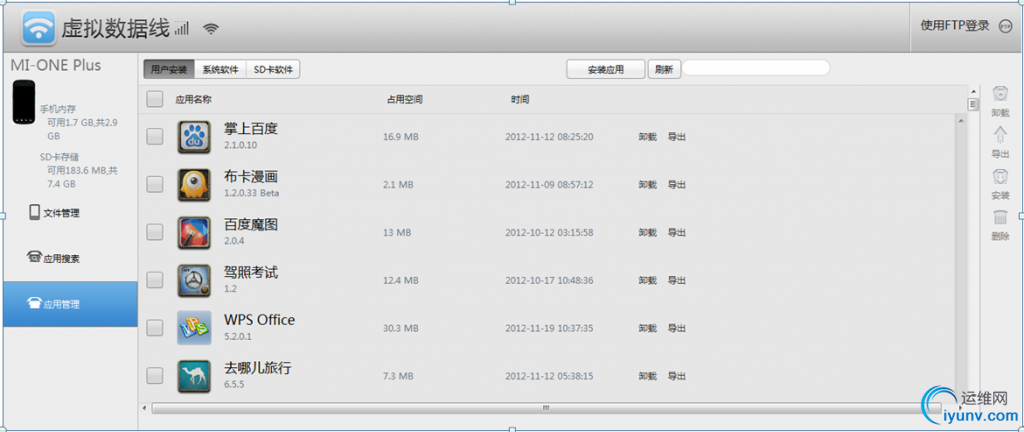Open 应用搜索 in sidebar

tap(54, 258)
